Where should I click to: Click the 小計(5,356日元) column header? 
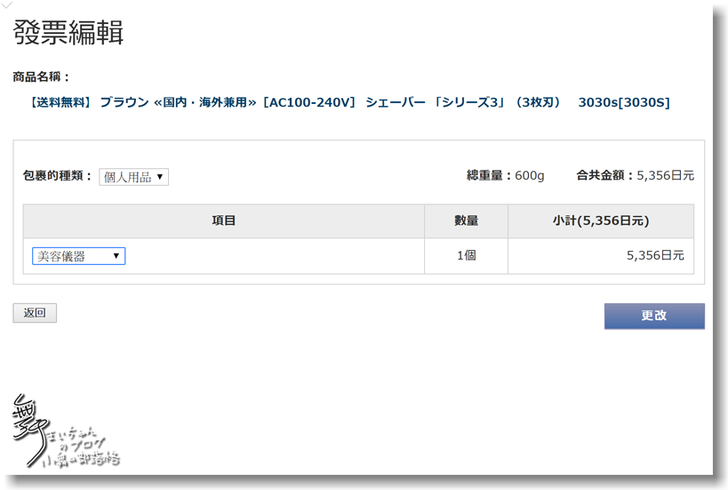click(600, 221)
